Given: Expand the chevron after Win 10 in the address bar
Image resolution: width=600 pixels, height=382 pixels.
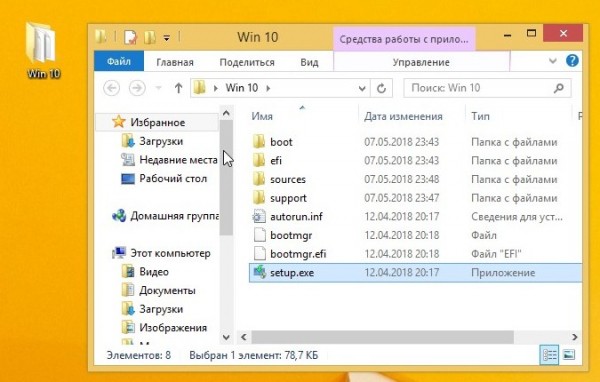Looking at the screenshot, I should click(268, 88).
